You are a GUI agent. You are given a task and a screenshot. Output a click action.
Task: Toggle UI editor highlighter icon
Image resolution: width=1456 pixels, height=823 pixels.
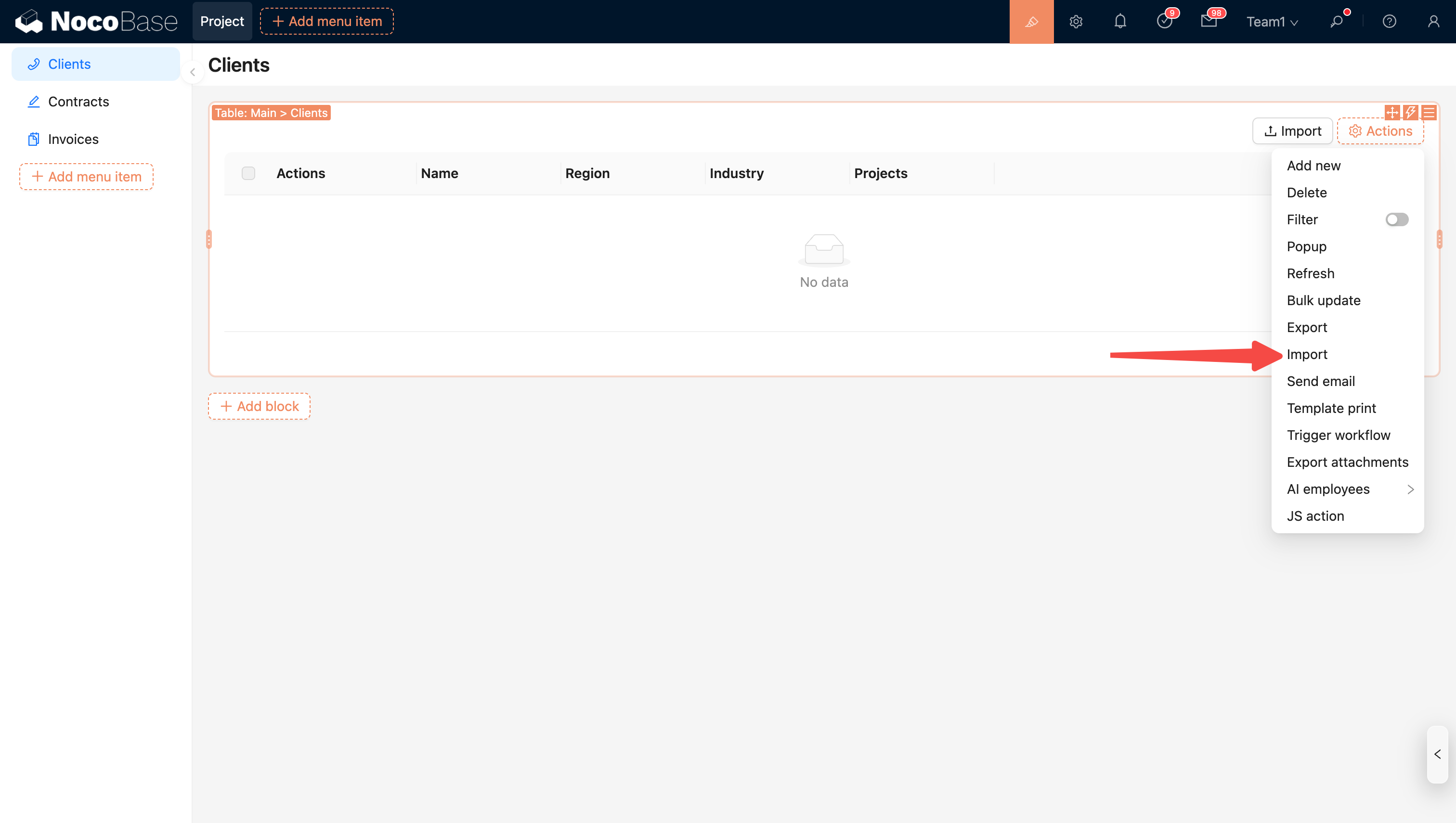(x=1031, y=22)
